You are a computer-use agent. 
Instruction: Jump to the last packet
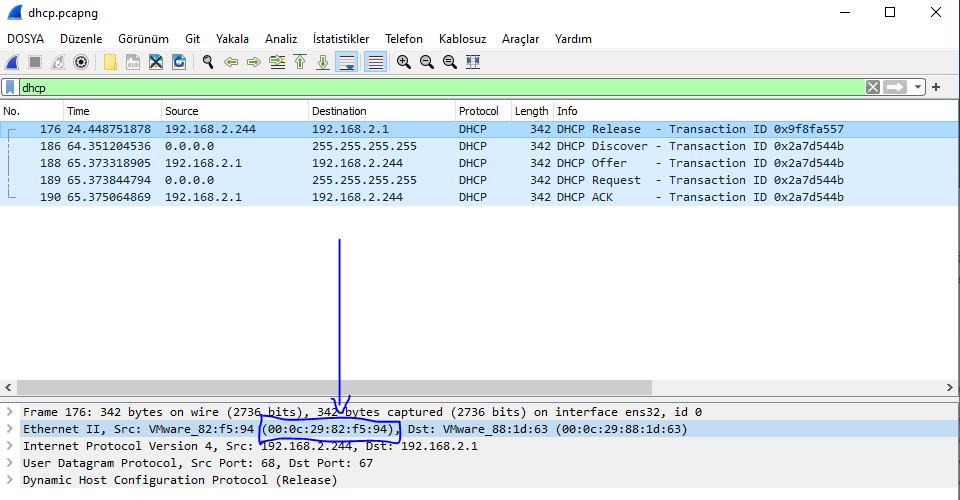point(323,62)
